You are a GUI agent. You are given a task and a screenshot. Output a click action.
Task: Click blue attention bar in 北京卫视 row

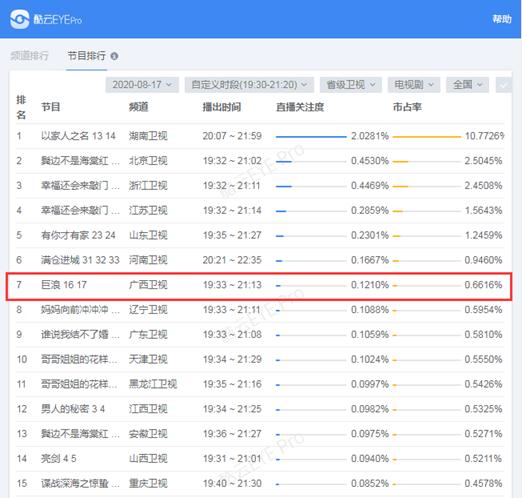tap(284, 162)
